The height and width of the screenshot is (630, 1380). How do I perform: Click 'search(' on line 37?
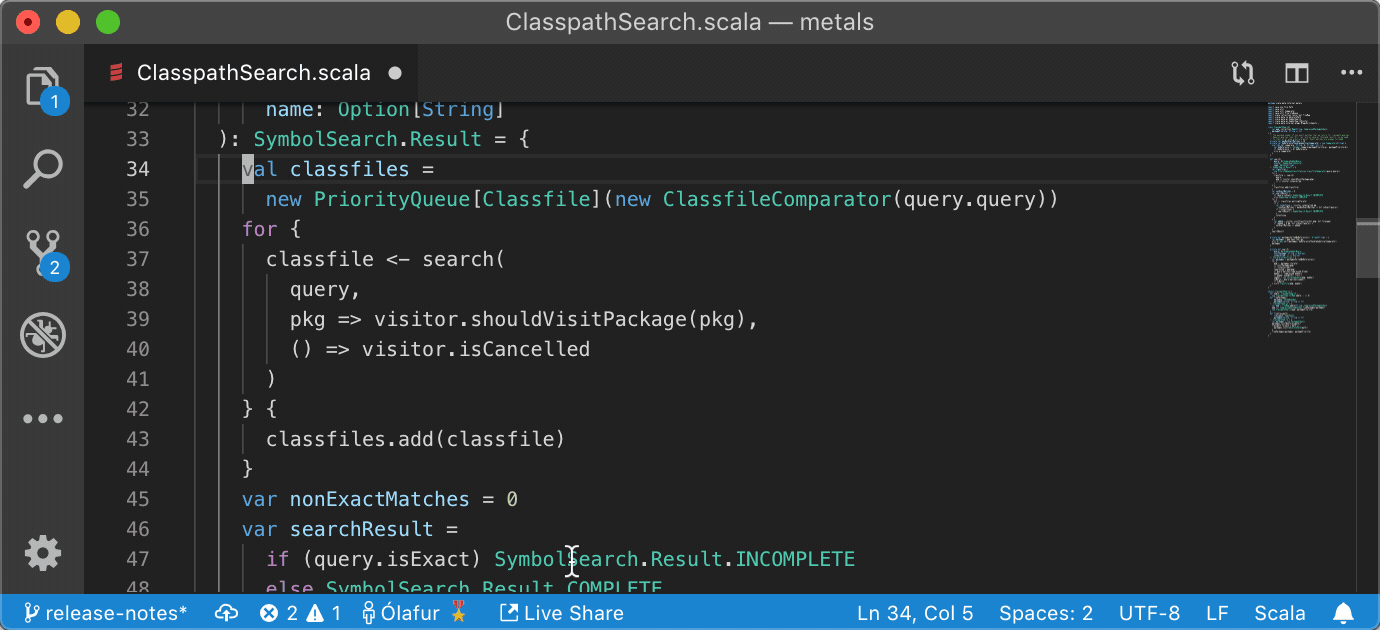[464, 259]
